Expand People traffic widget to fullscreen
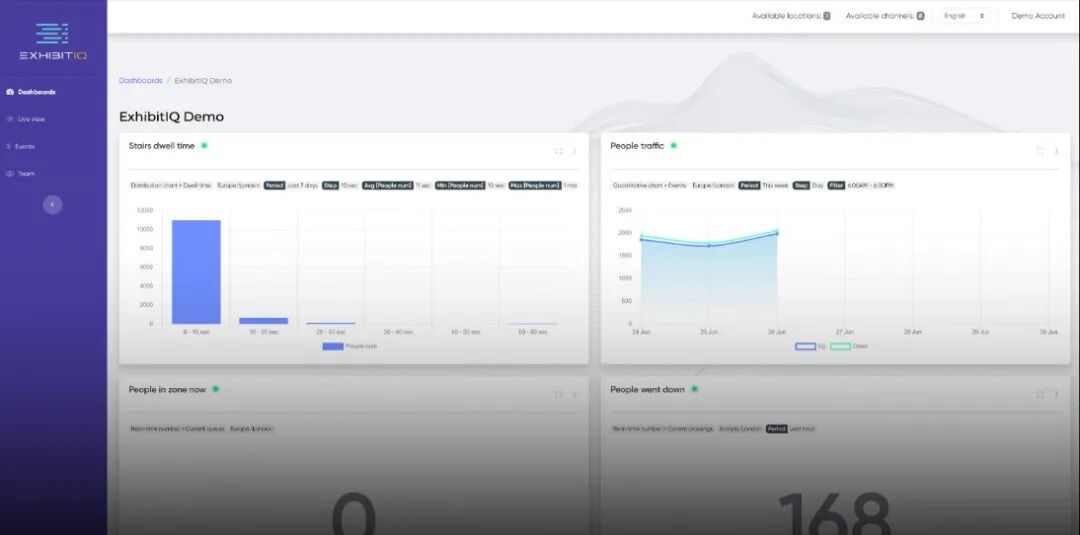This screenshot has width=1080, height=535. (x=1040, y=151)
